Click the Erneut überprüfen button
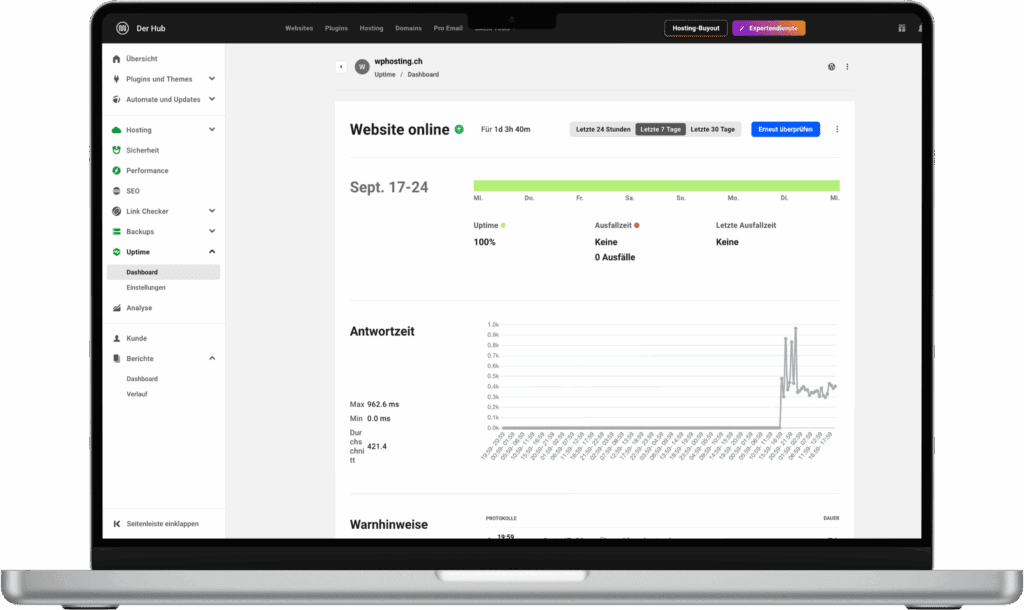Viewport: 1024px width, 610px height. pos(785,129)
